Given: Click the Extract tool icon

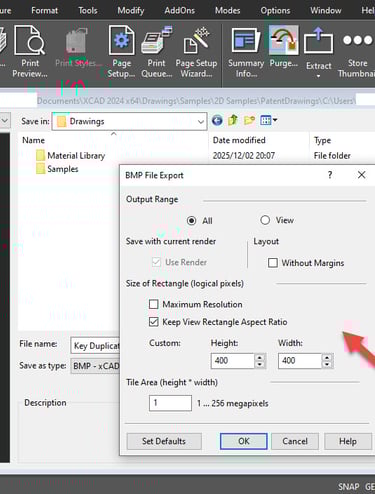Looking at the screenshot, I should 318,41.
